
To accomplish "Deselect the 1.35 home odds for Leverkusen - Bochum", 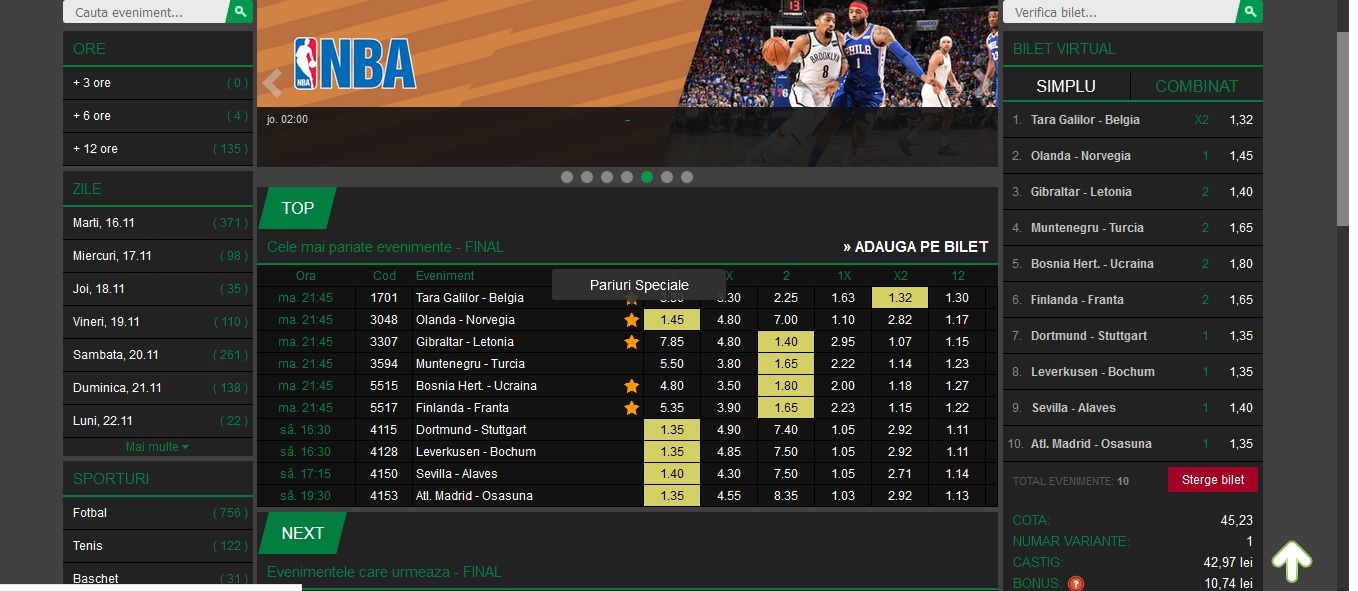I will [x=672, y=452].
